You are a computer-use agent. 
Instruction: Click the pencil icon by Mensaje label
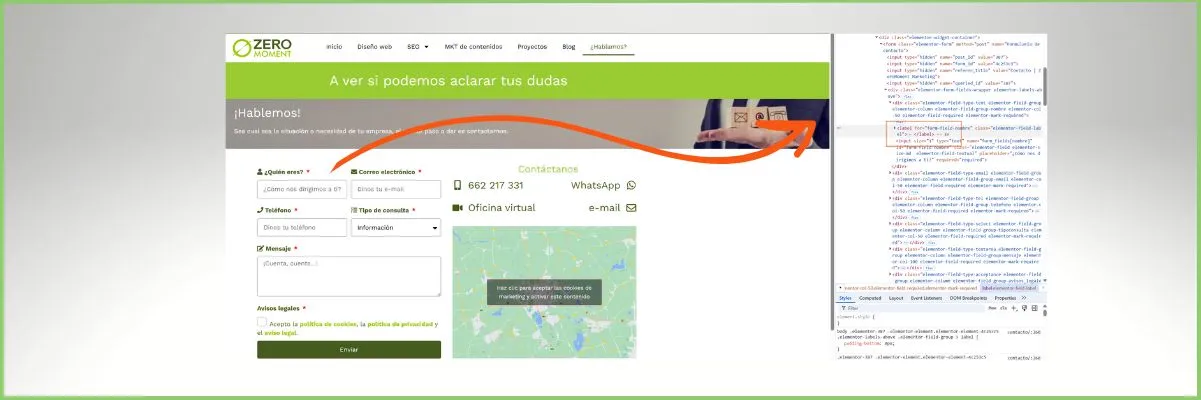tap(261, 248)
